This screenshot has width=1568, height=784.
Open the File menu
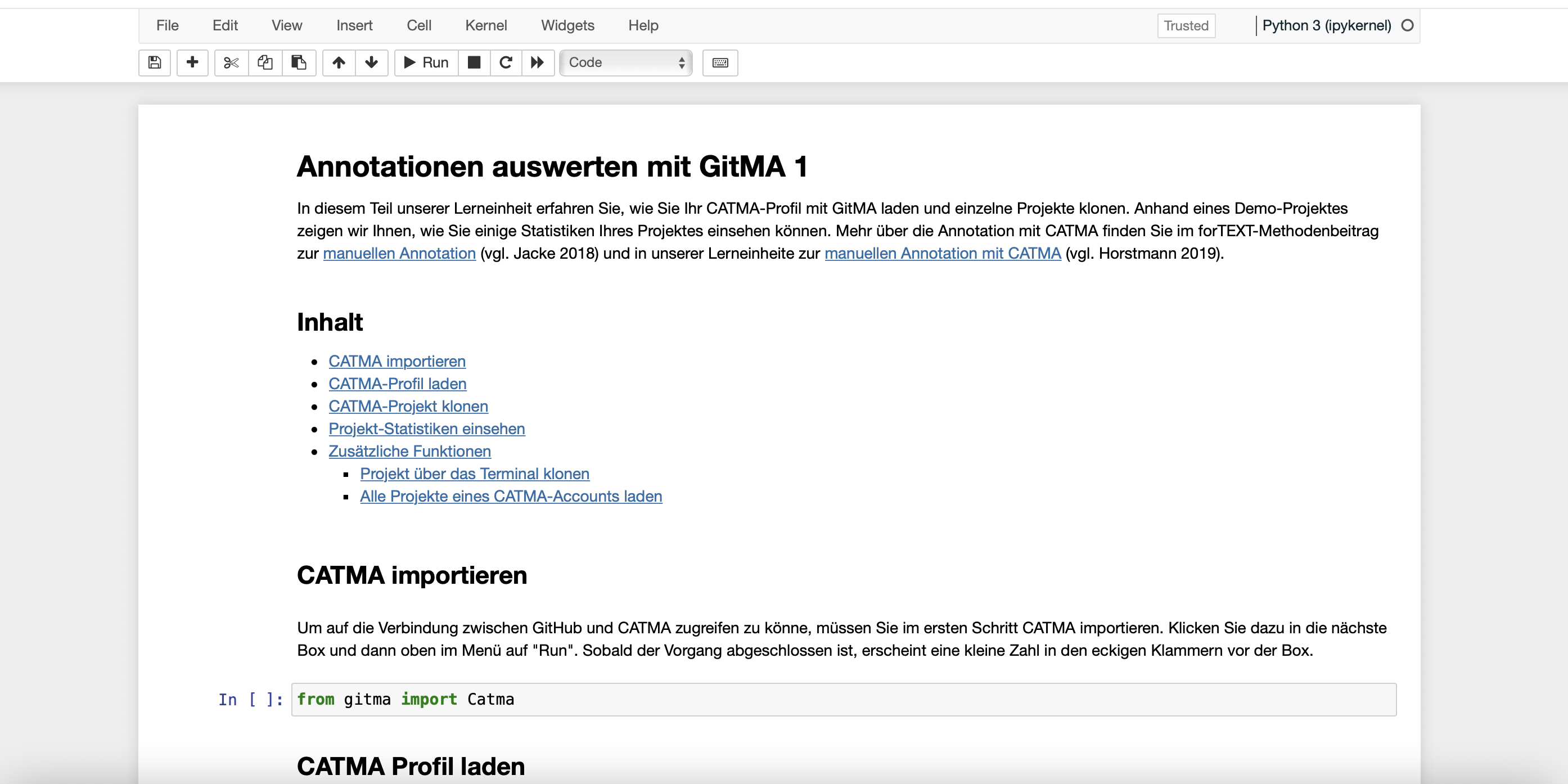click(168, 25)
